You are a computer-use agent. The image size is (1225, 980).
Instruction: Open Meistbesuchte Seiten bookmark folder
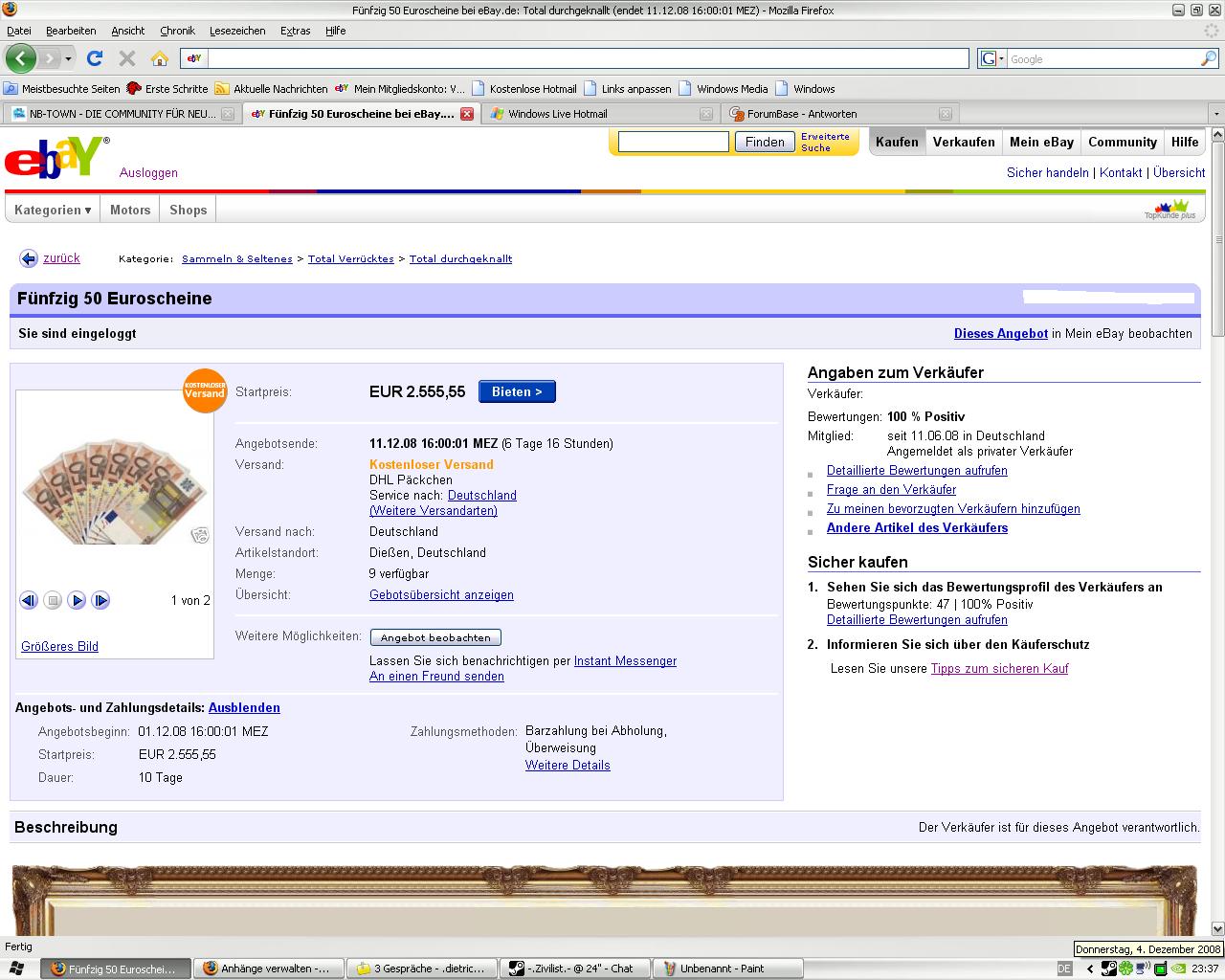[62, 89]
